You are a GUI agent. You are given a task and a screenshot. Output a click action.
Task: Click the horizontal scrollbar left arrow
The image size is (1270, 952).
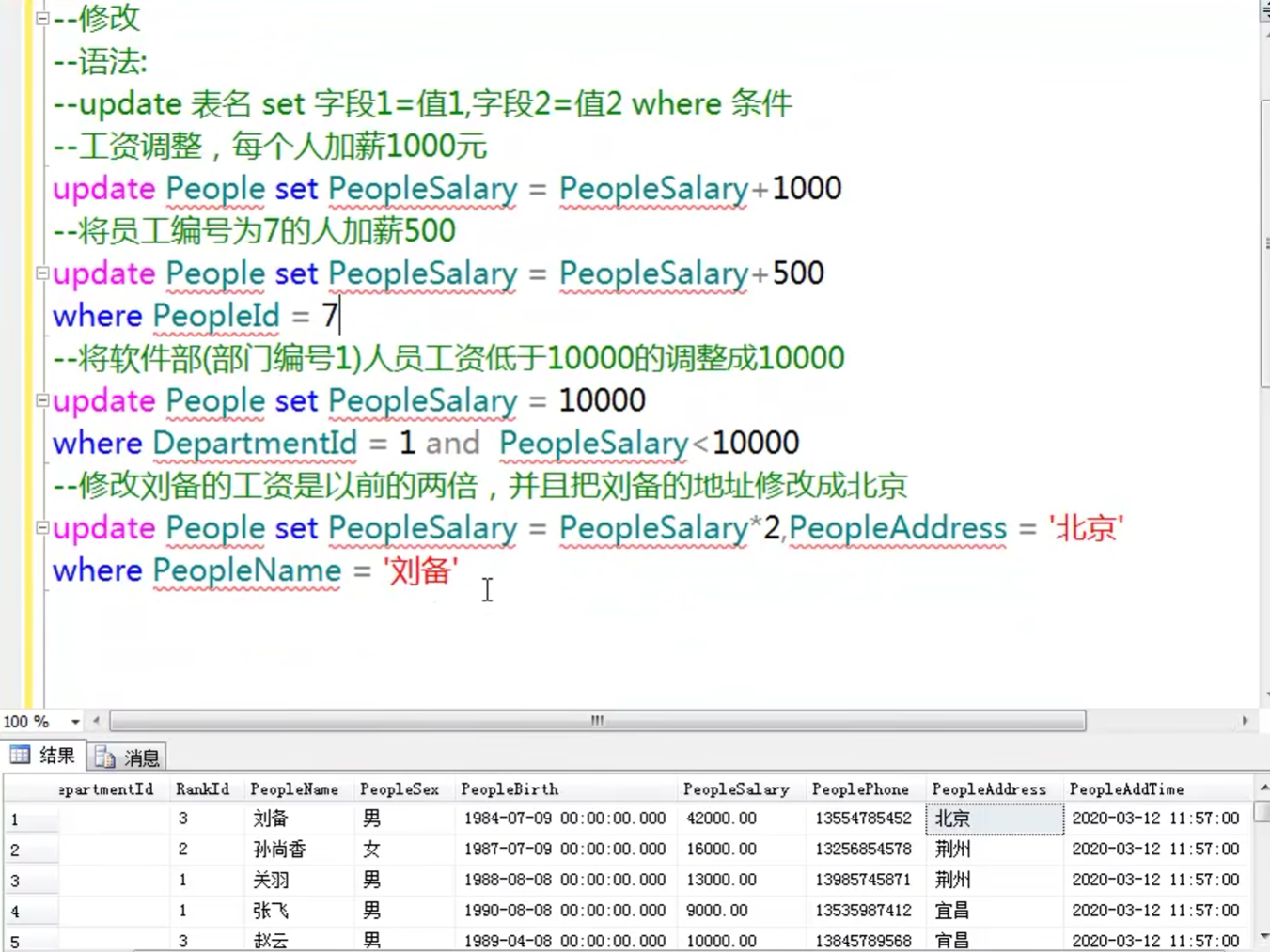pyautogui.click(x=96, y=721)
